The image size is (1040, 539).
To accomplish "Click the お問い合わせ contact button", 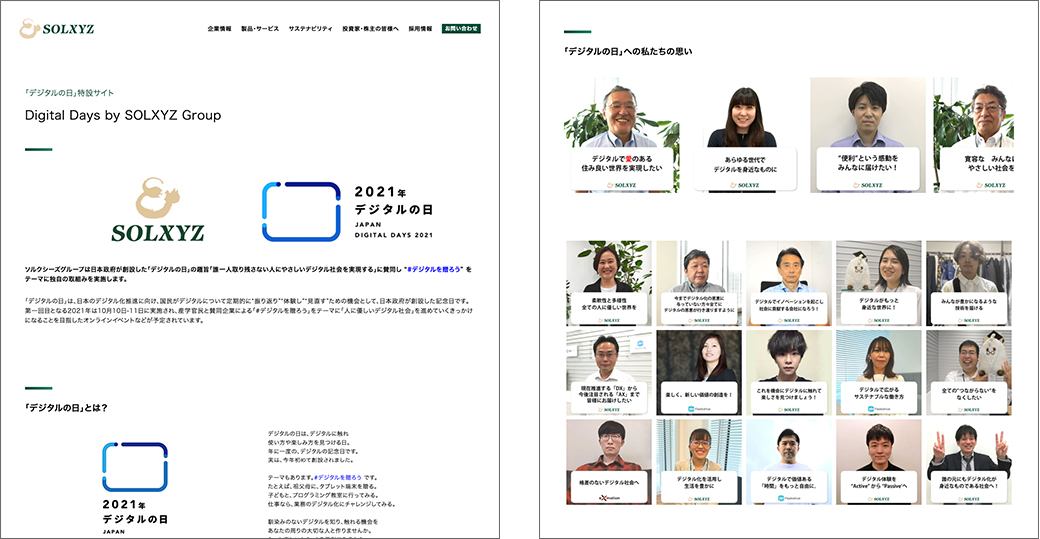I will [461, 29].
